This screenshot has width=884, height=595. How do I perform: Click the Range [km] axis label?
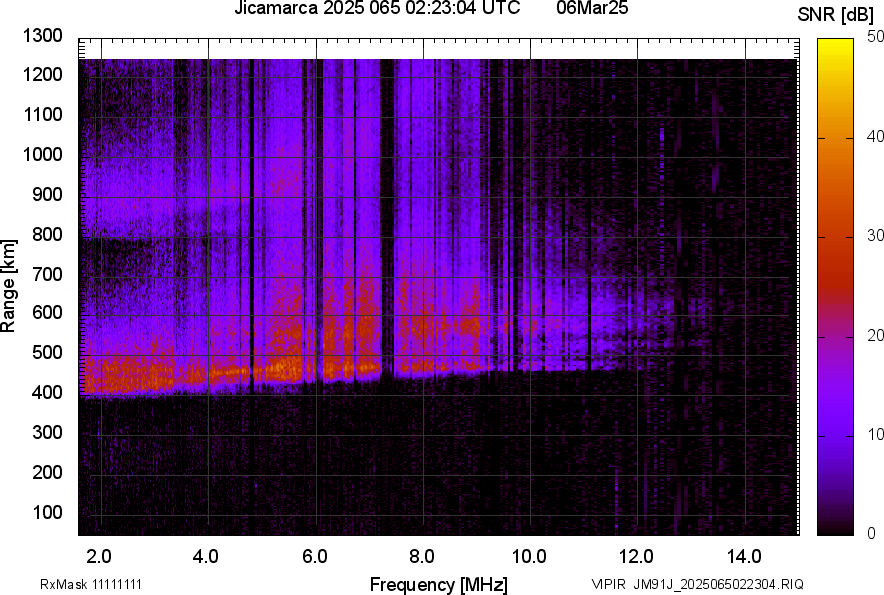[9, 286]
